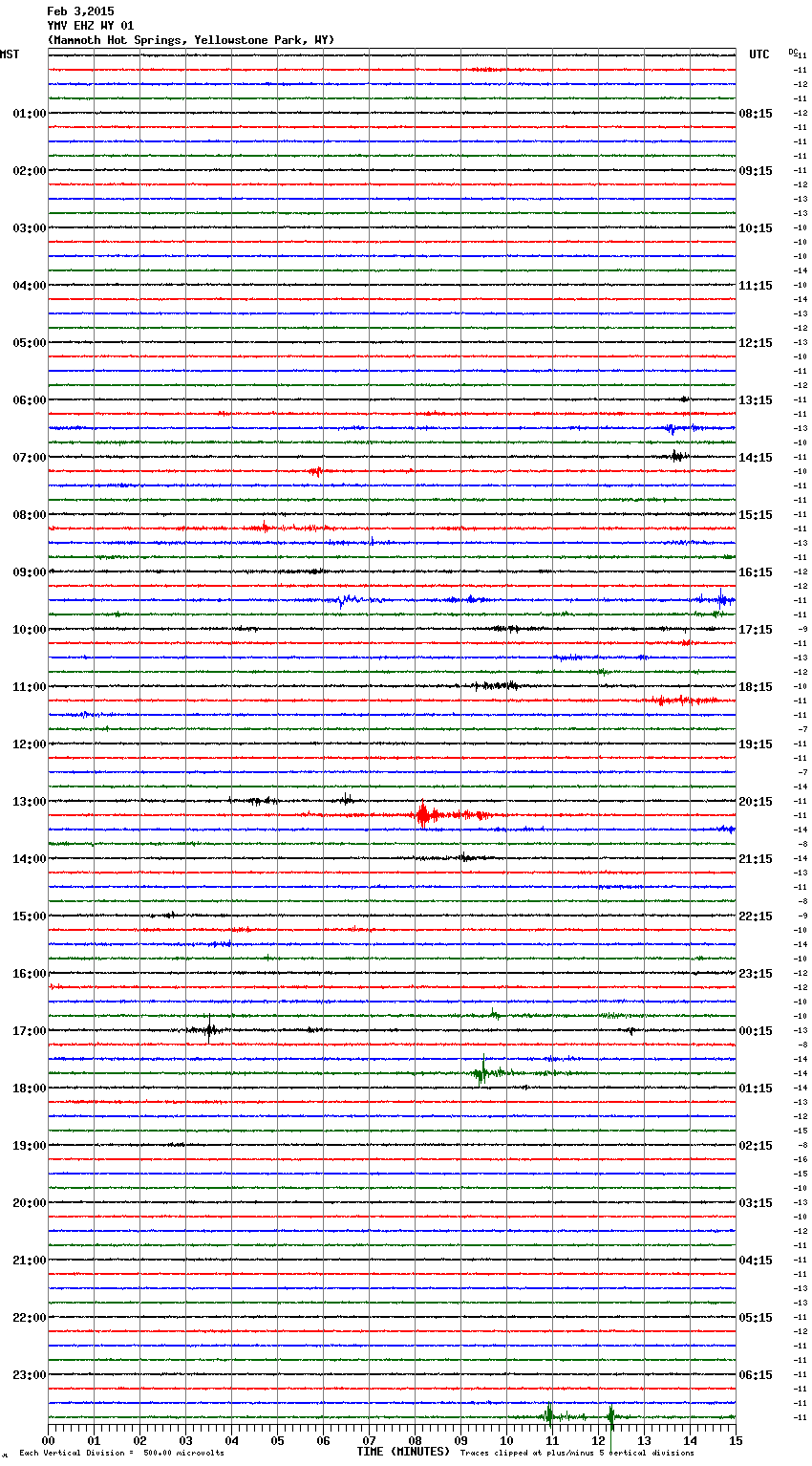This screenshot has width=812, height=1466.
Task: Select the 11:00 MST time label
Action: 30,687
